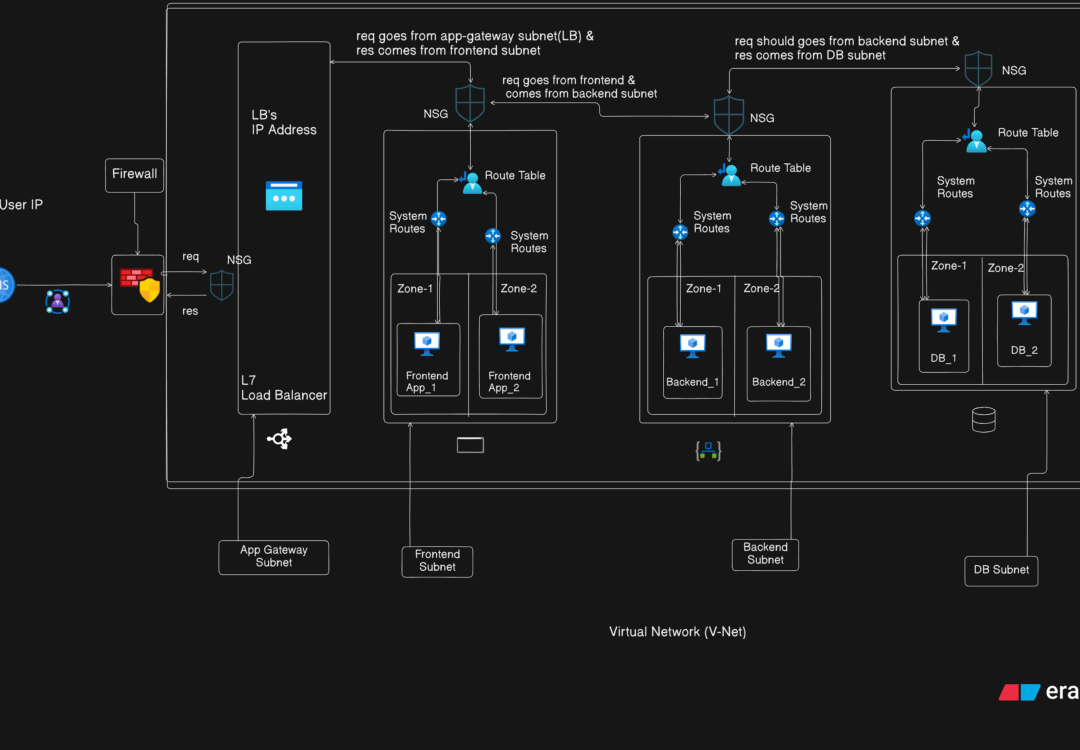Select System Routes icon above Frontend Zone-2

[493, 236]
